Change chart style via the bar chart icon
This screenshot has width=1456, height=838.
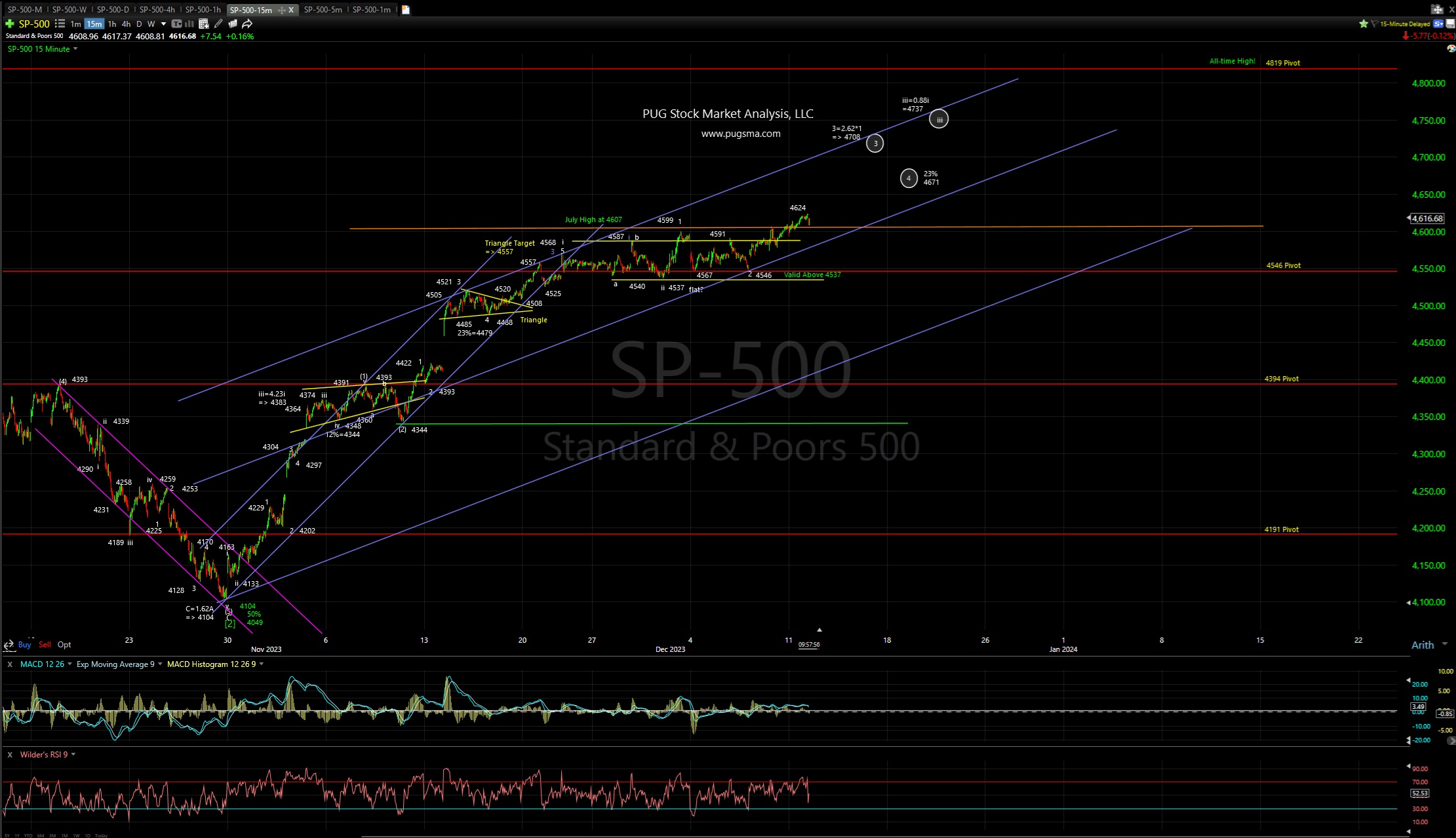tap(189, 24)
